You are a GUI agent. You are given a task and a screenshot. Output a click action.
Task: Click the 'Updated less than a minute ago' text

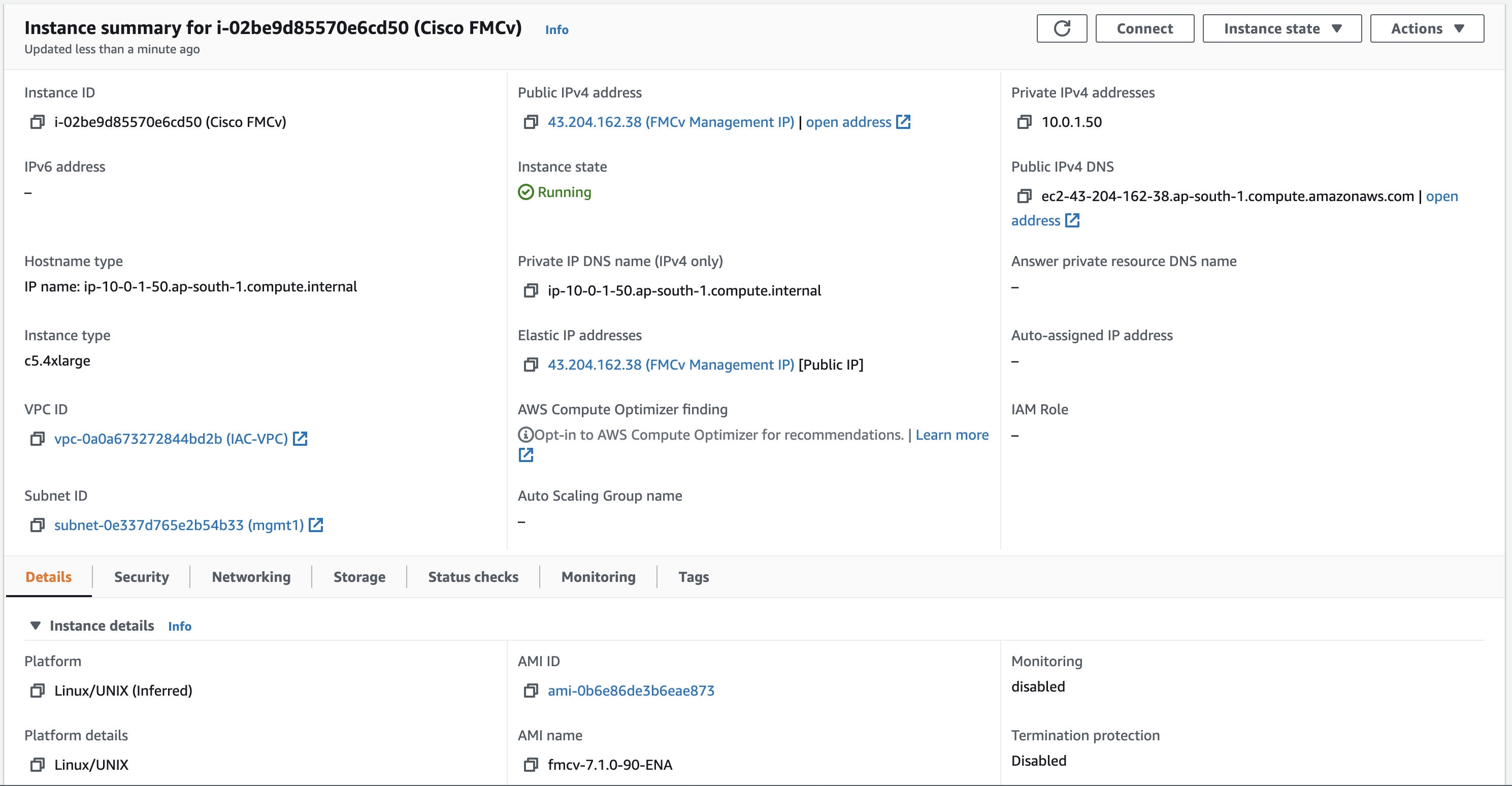tap(112, 49)
